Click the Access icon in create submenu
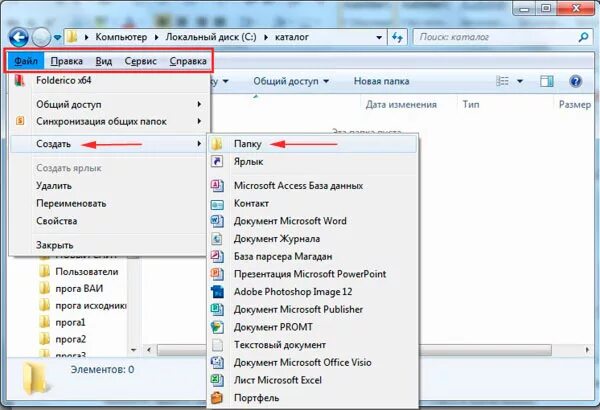This screenshot has height=410, width=600. 217,186
